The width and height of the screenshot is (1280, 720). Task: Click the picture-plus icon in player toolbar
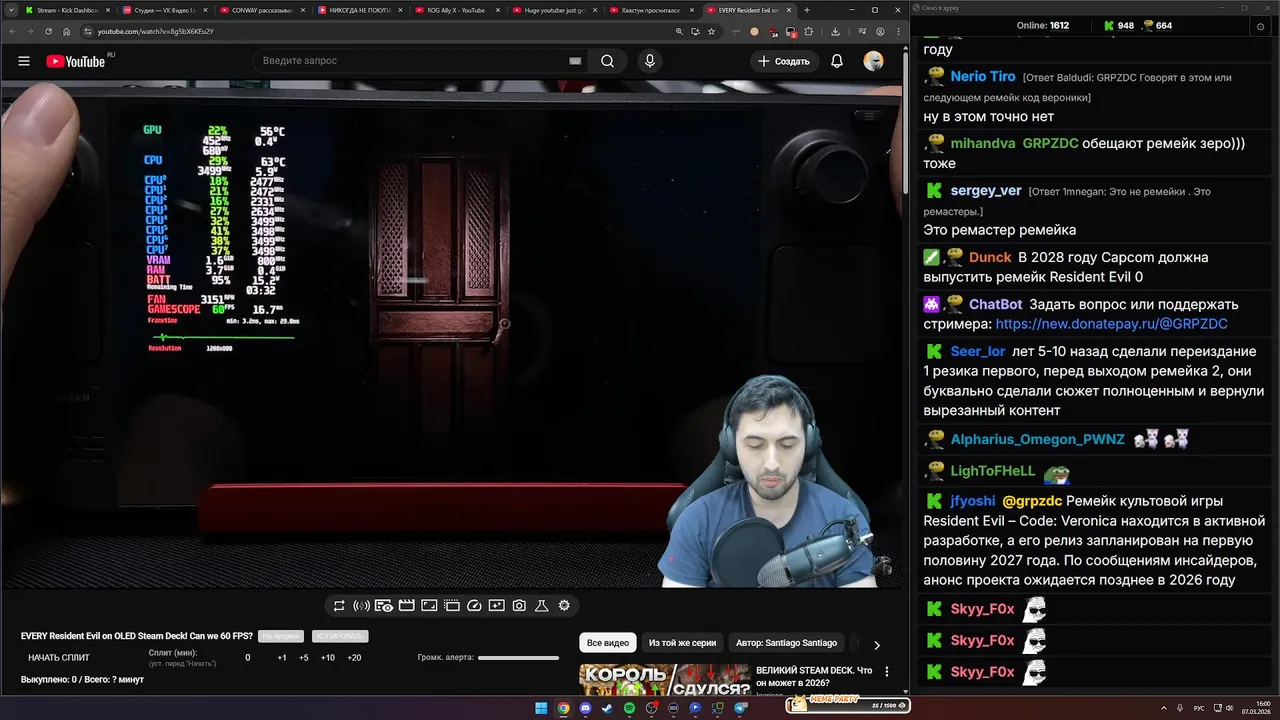point(497,605)
